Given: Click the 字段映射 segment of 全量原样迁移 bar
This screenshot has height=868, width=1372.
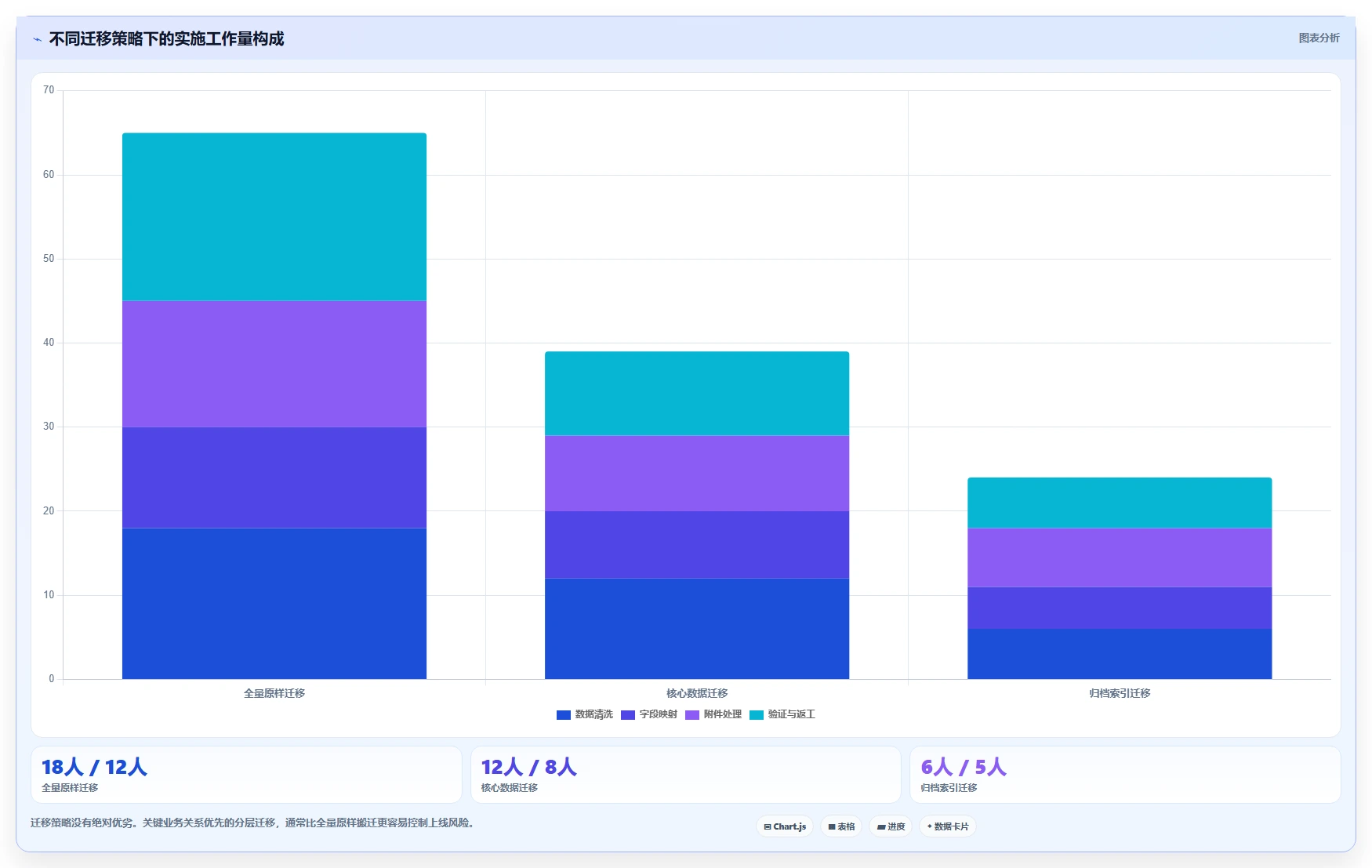Looking at the screenshot, I should point(274,478).
